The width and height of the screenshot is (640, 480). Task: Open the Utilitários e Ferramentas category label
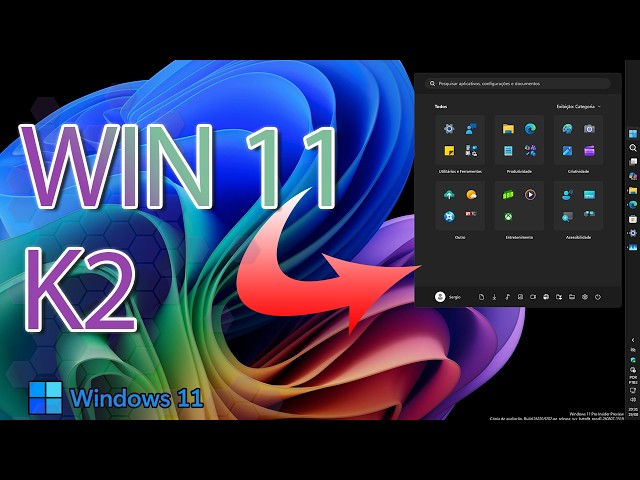click(x=460, y=171)
